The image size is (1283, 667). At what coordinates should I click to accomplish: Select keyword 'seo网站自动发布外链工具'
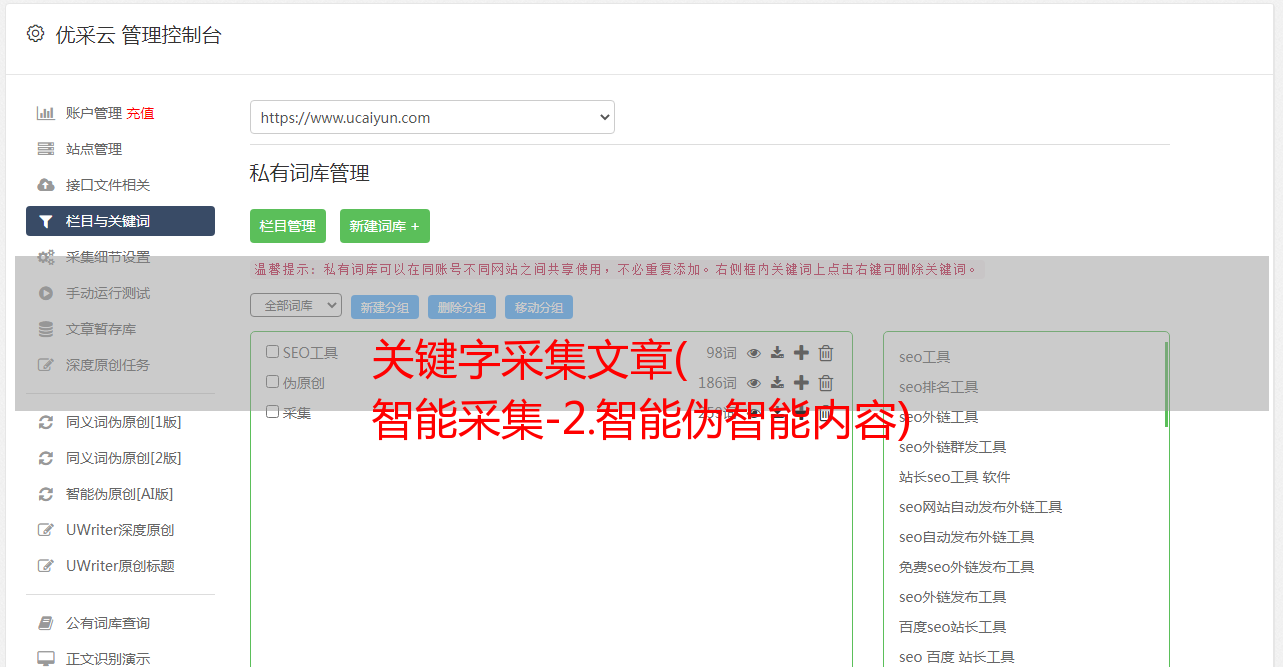981,507
